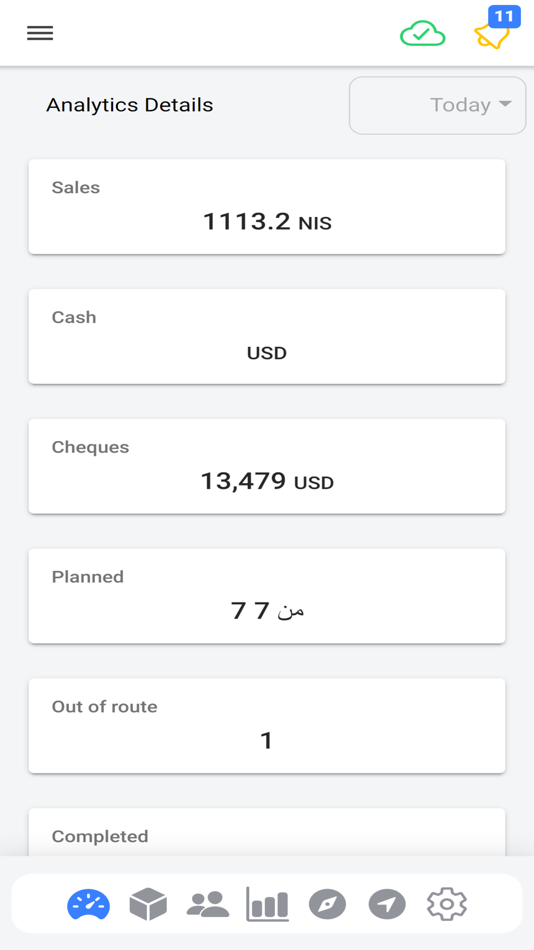534x950 pixels.
Task: Open the settings gear icon
Action: coord(447,905)
